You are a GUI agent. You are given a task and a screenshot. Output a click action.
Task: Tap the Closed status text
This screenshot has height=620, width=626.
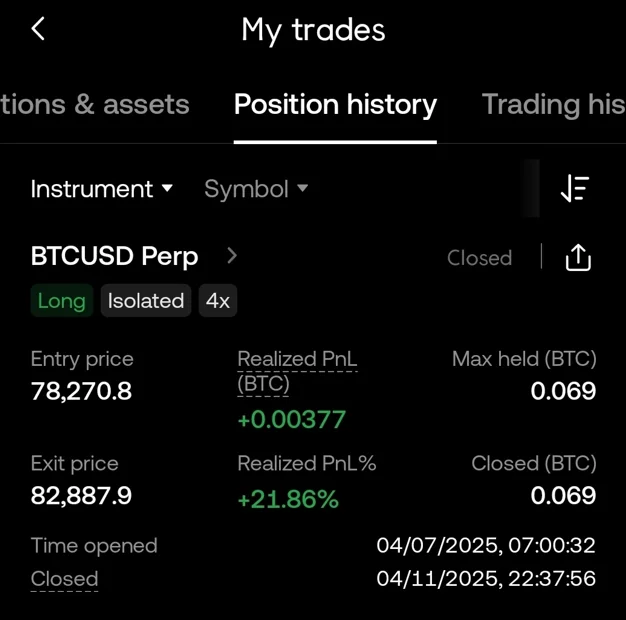(x=479, y=258)
